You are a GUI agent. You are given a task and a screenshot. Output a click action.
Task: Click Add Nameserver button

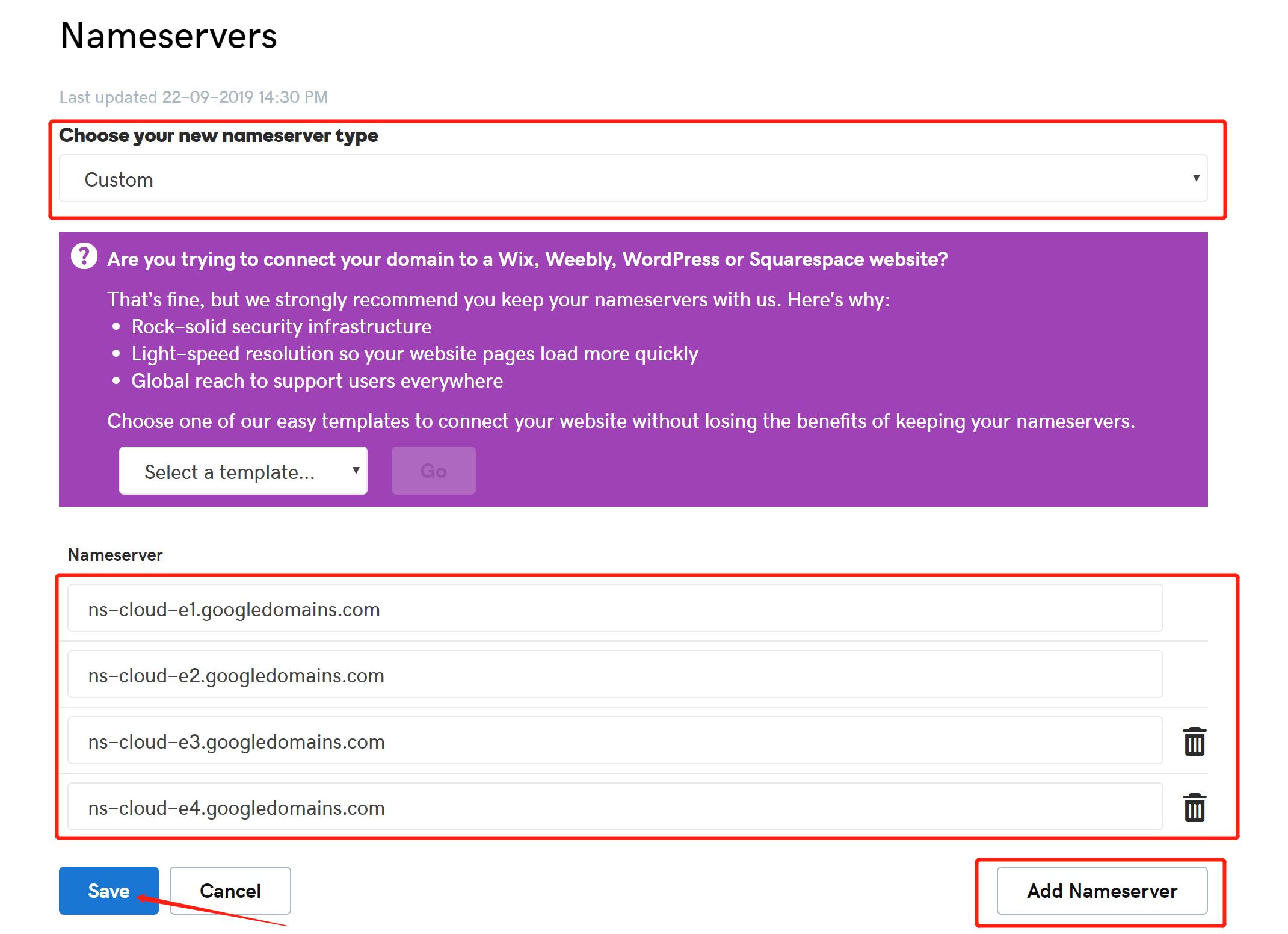pos(1102,891)
